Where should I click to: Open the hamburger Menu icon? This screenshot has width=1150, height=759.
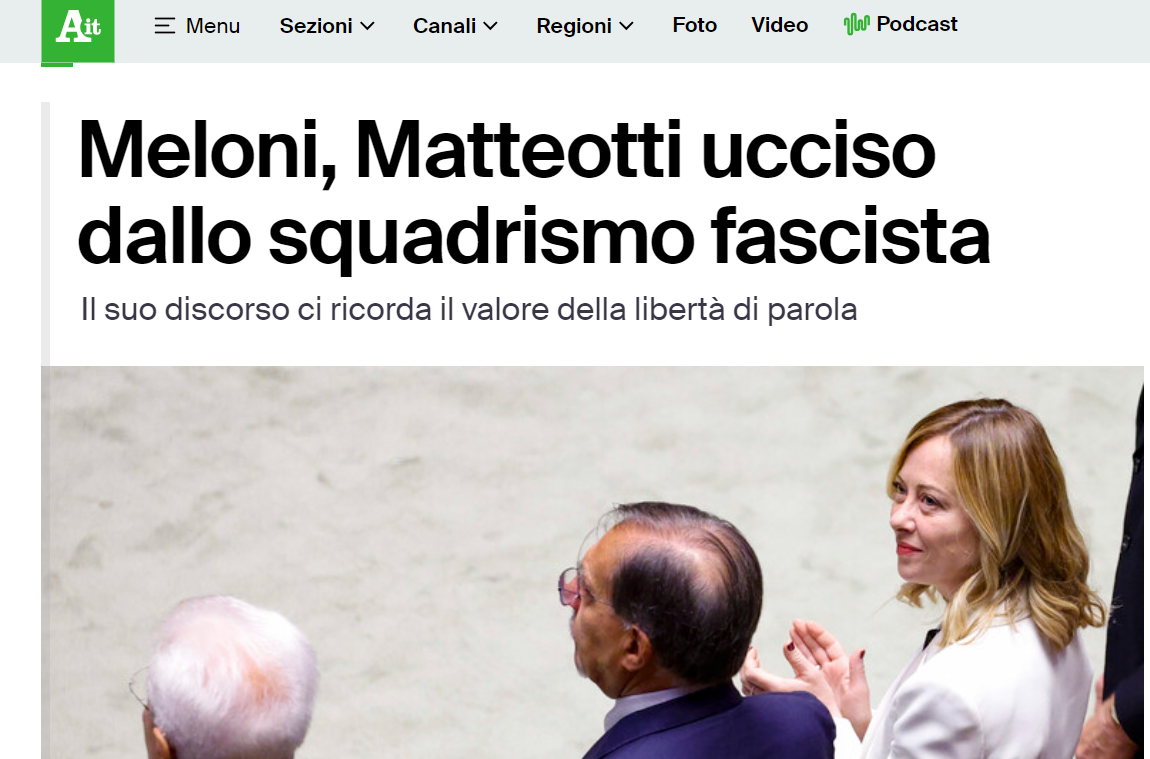164,26
